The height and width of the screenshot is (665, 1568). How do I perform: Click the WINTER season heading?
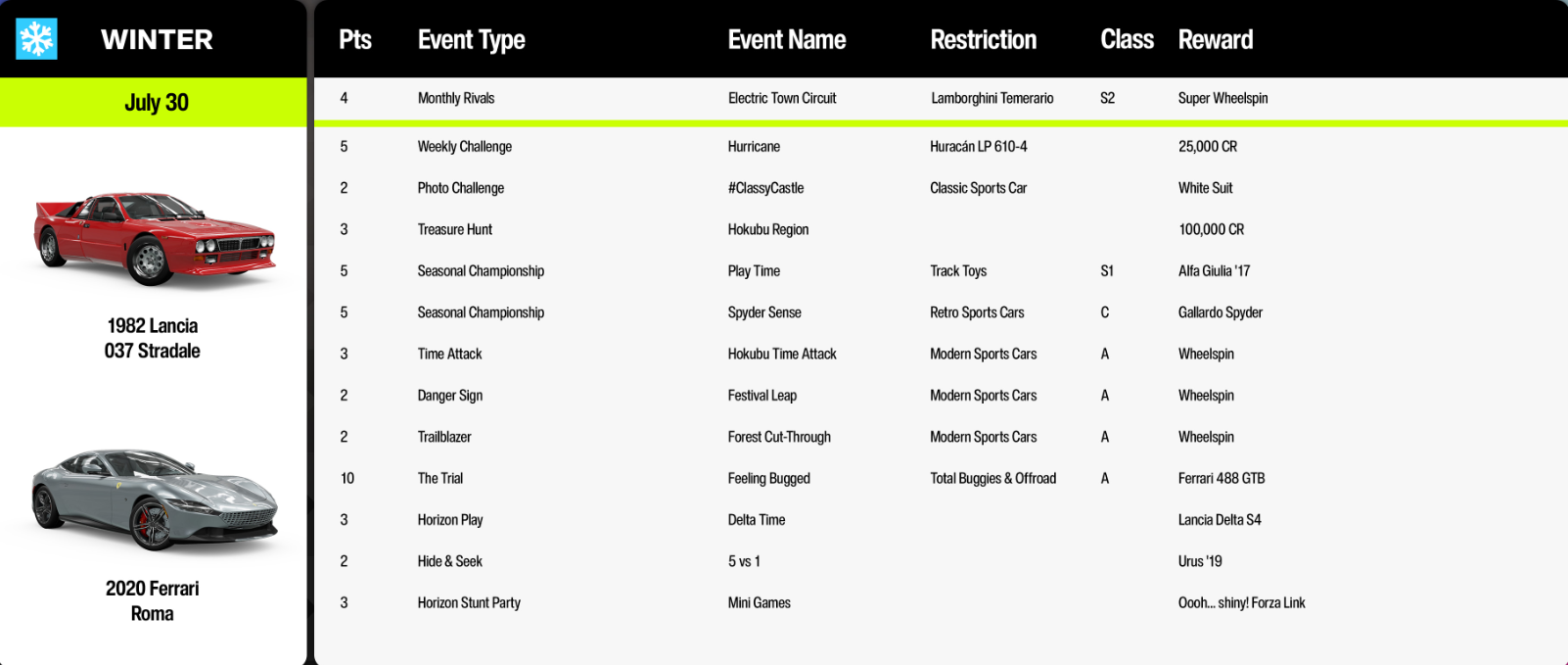157,39
